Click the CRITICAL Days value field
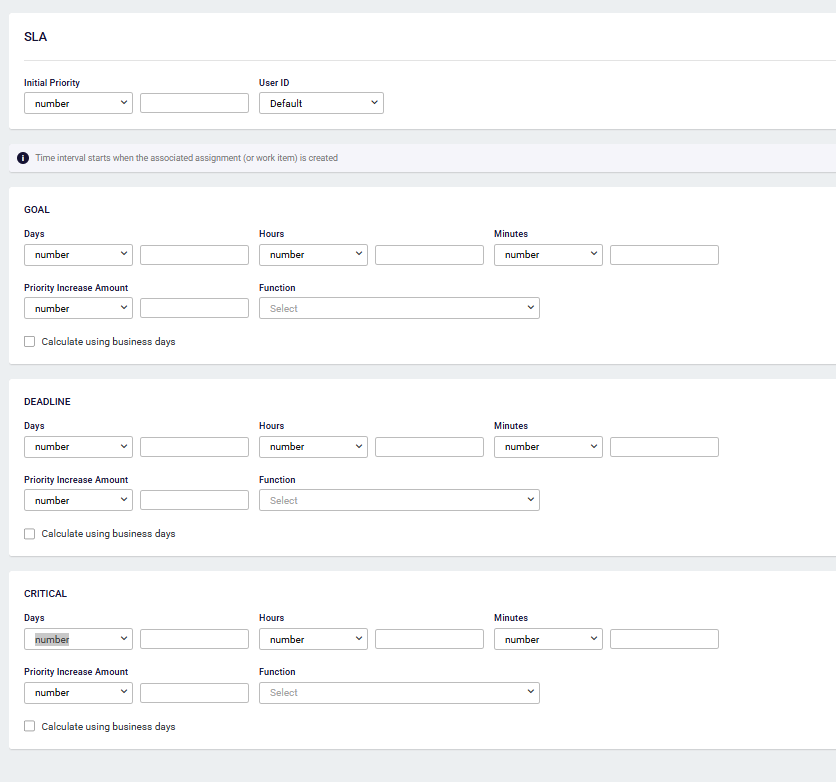 (195, 639)
